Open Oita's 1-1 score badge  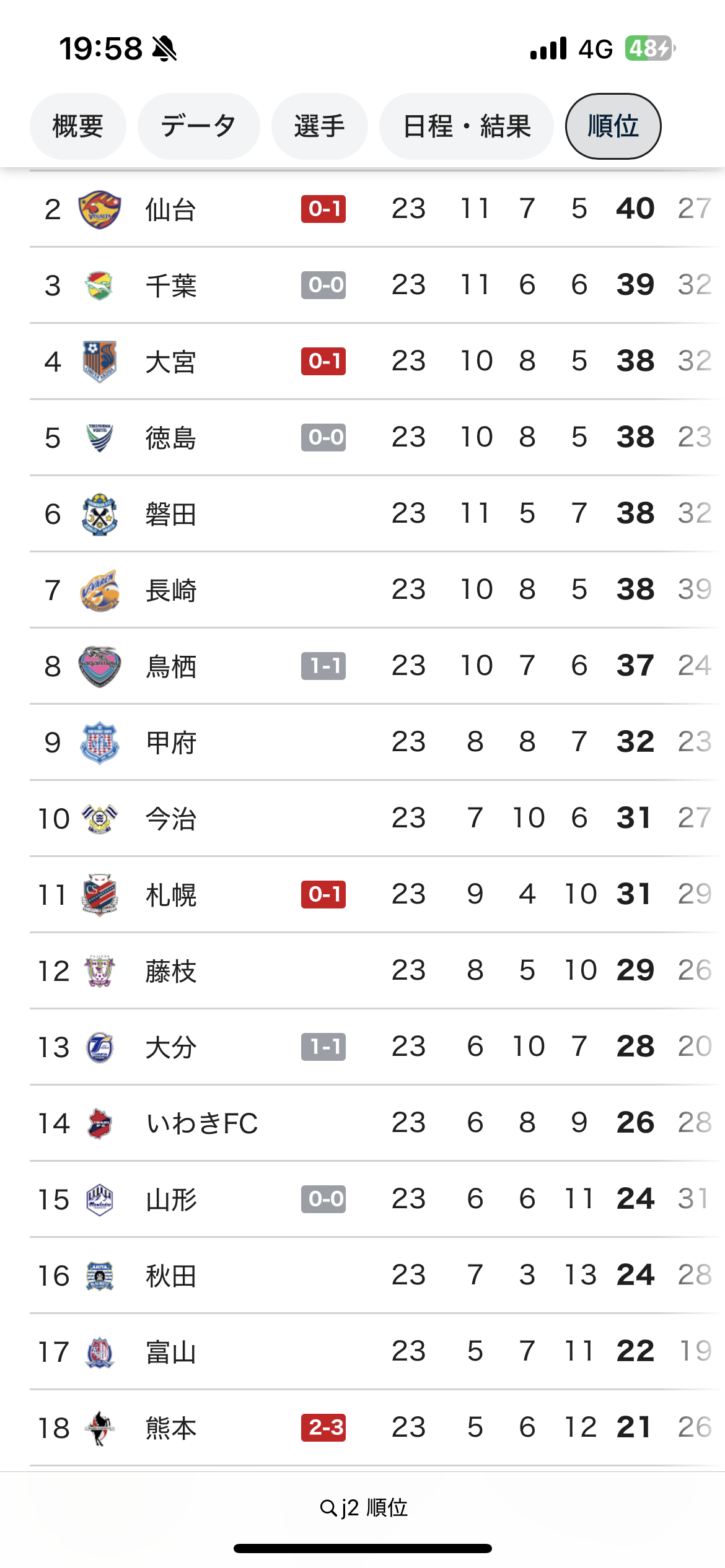point(323,1047)
